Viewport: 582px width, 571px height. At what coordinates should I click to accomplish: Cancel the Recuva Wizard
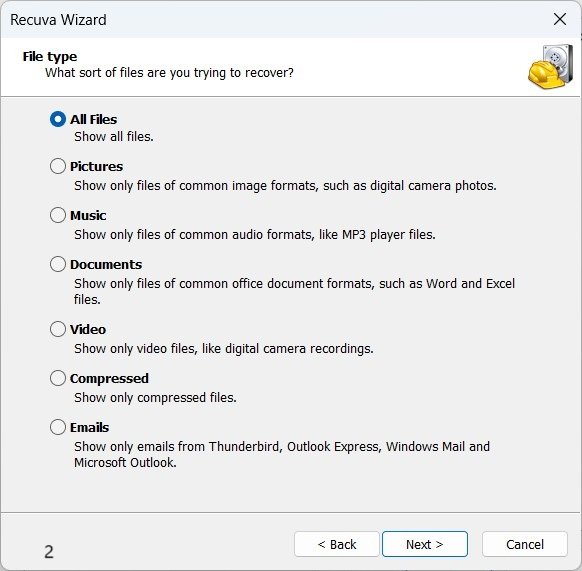tap(525, 544)
